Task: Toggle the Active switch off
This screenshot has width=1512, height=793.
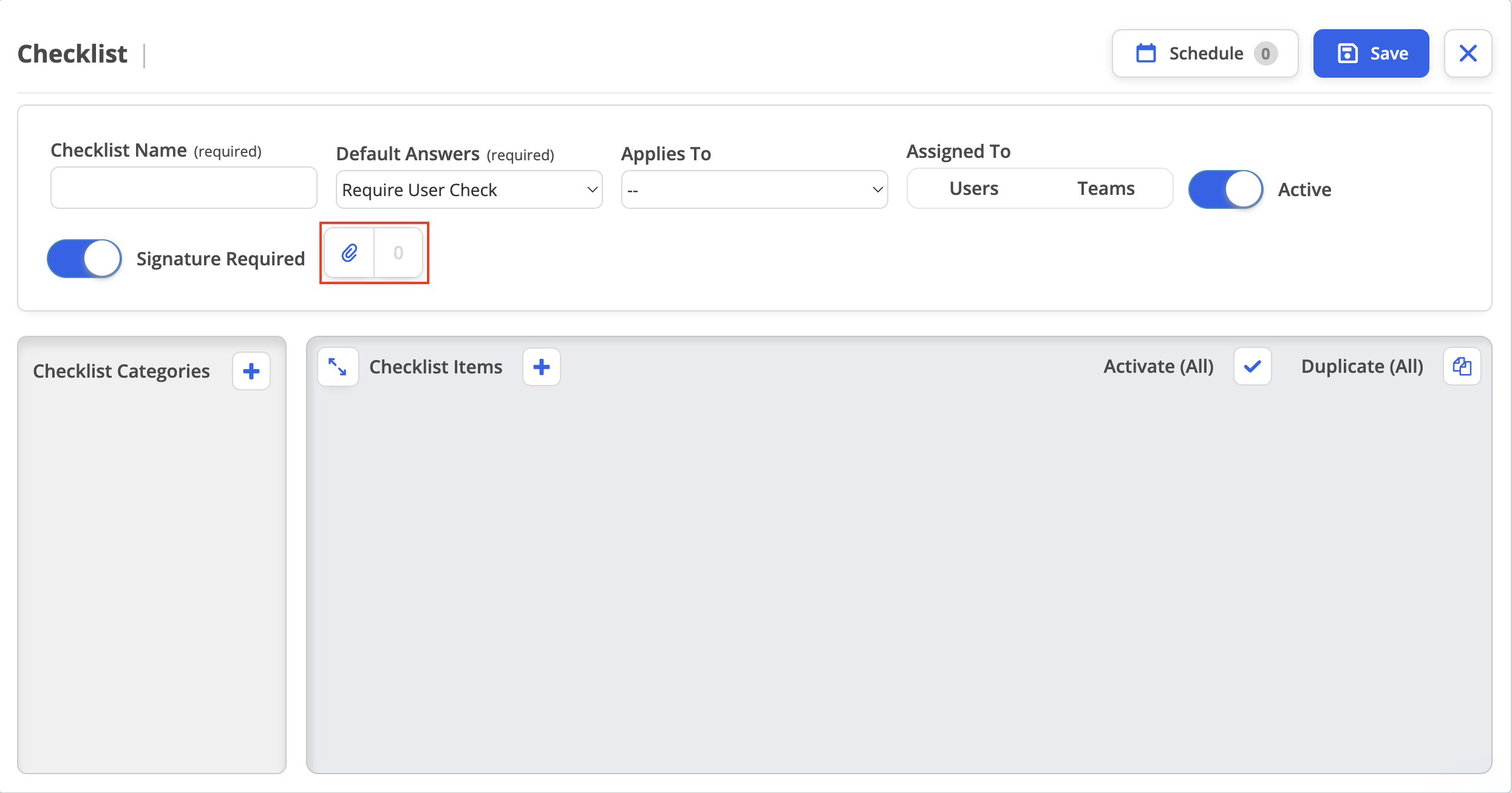Action: [1226, 189]
